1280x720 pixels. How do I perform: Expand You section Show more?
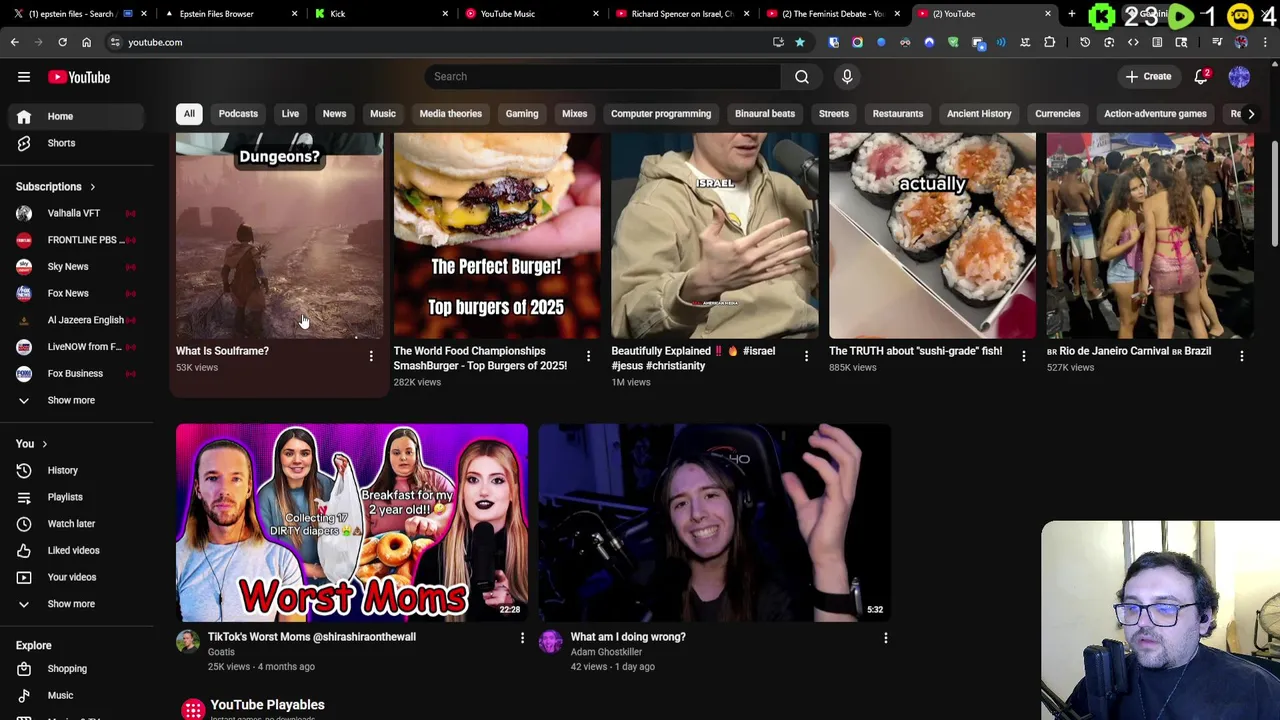coord(77,604)
